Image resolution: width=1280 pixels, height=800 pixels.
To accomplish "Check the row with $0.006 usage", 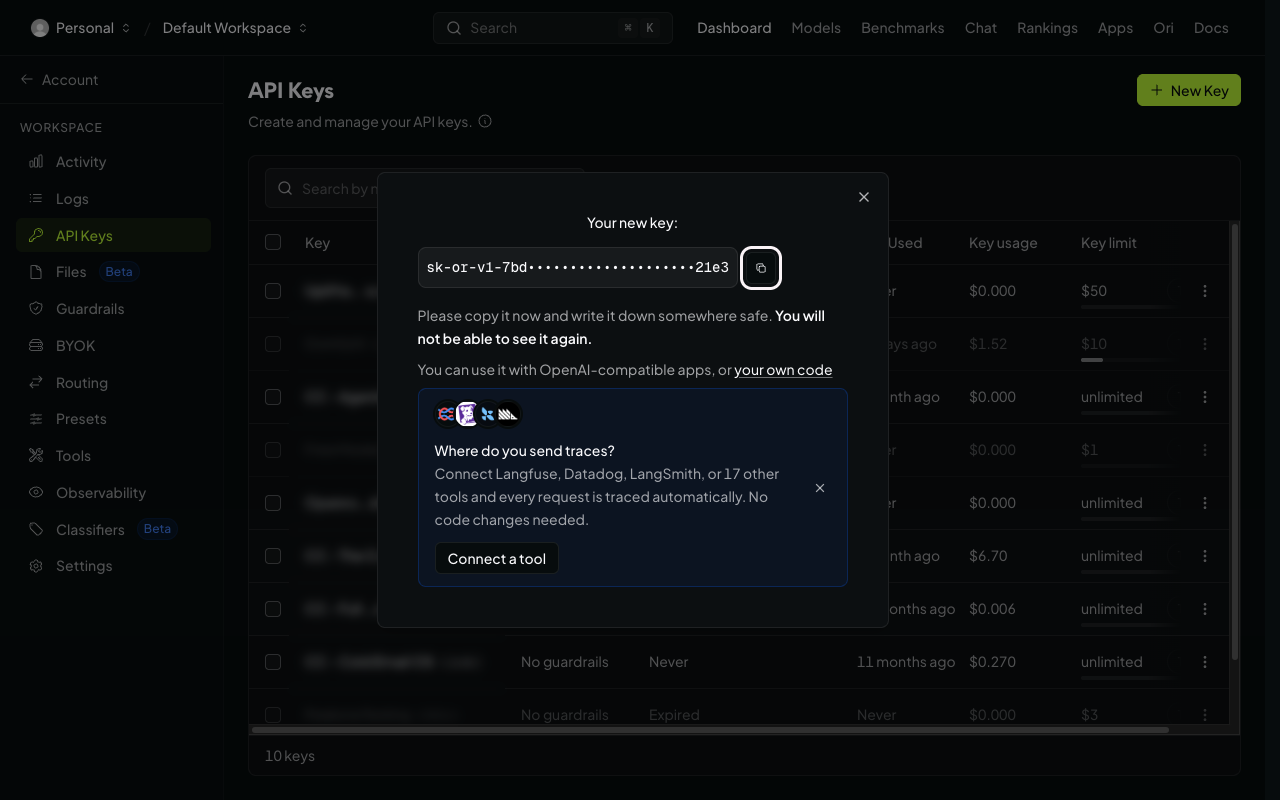I will pos(273,609).
